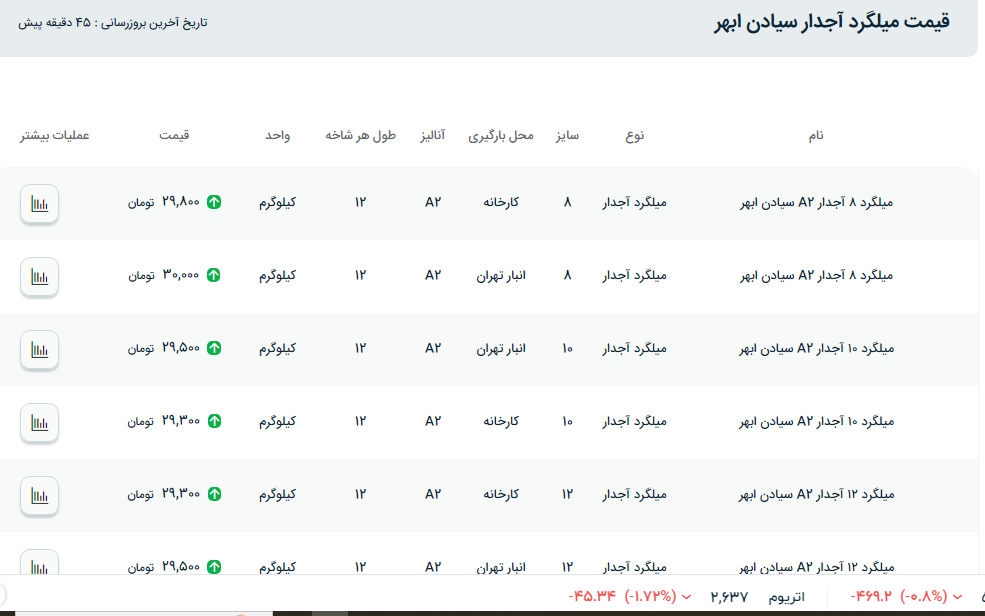Image resolution: width=985 pixels, height=616 pixels.
Task: Open میلگرد 10 آجدار link with انبار تهران
Action: pos(816,349)
